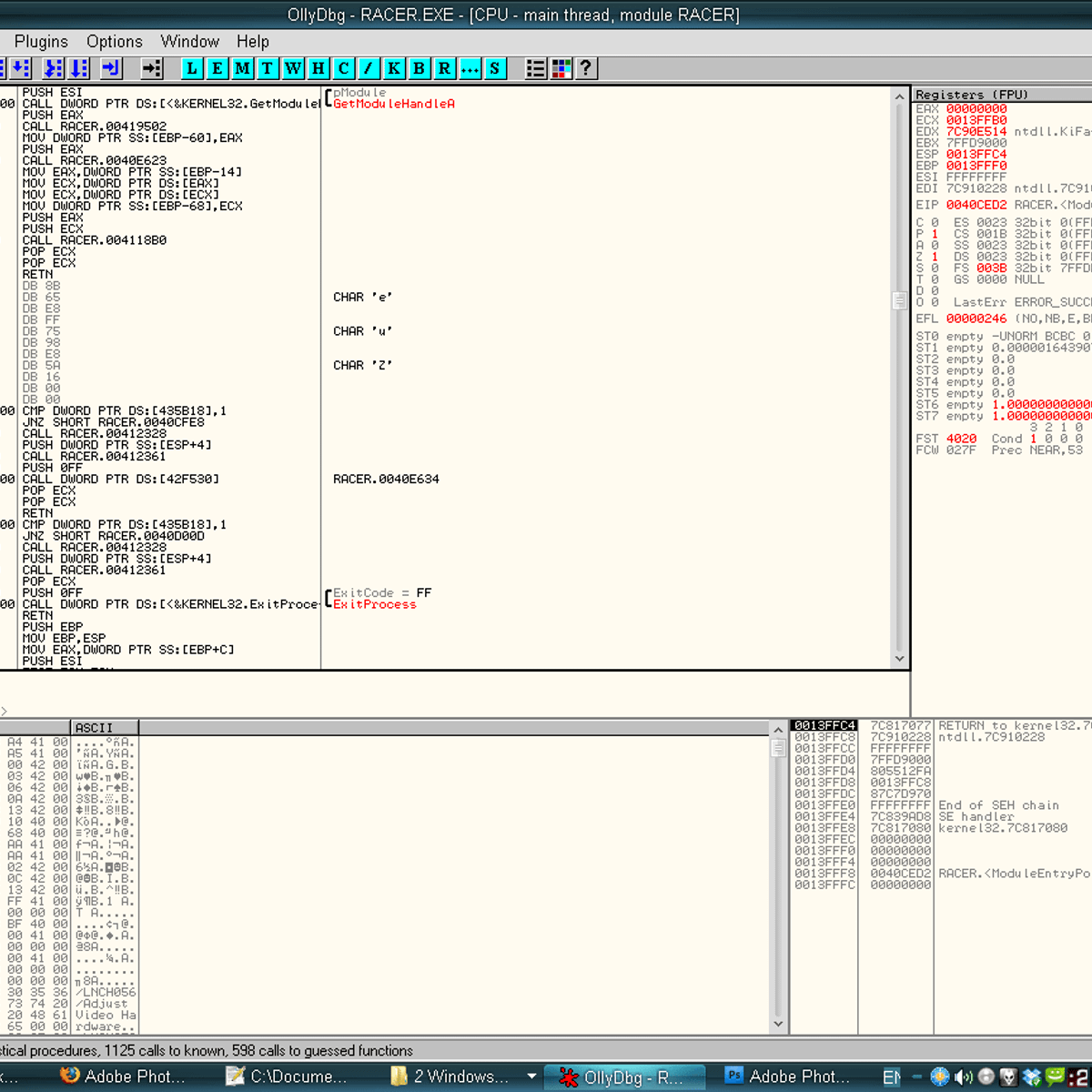This screenshot has height=1092, width=1092.
Task: Click the ASCII column header in dump
Action: coord(104,728)
